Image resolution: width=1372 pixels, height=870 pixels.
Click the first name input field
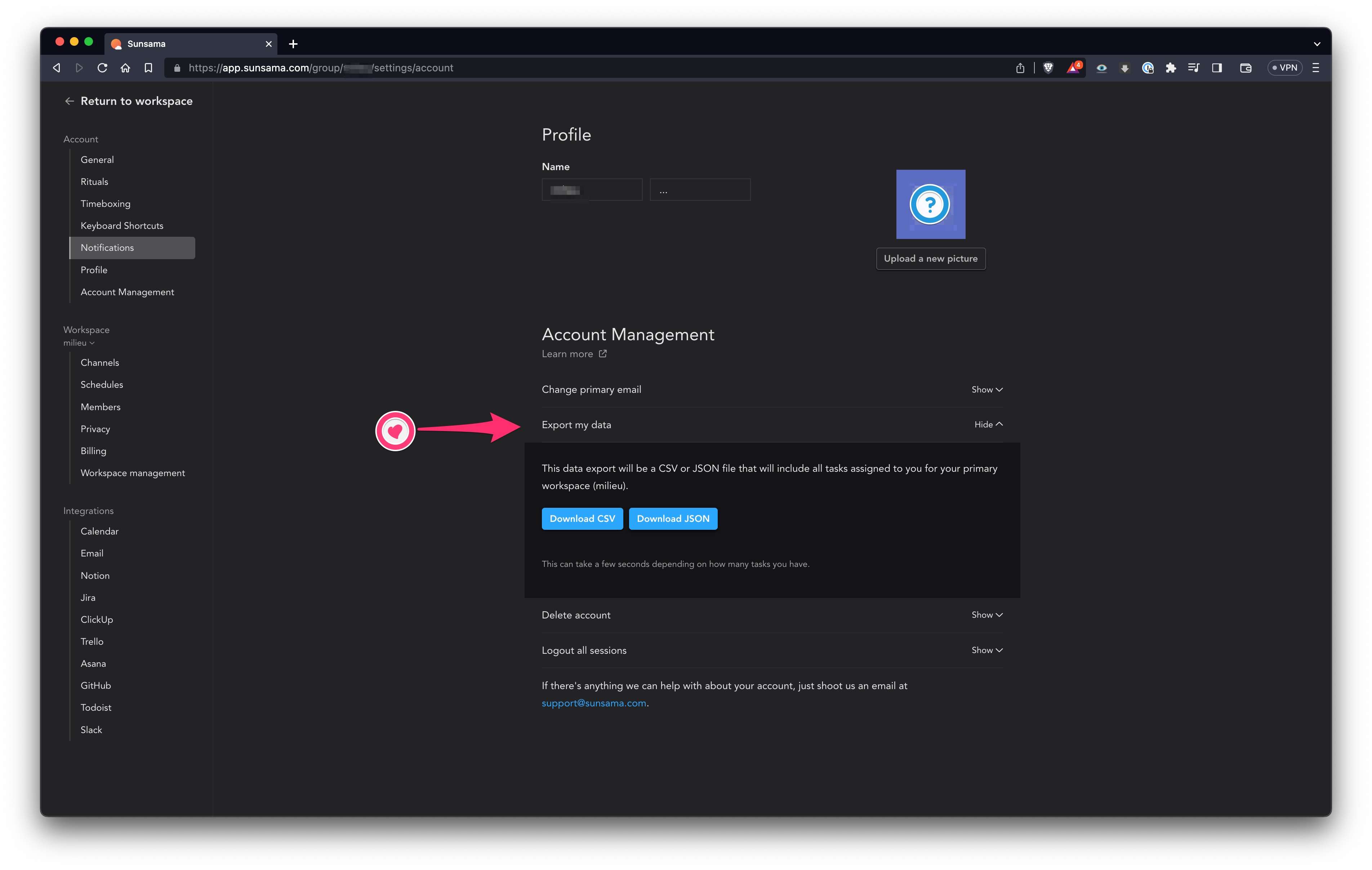(x=592, y=190)
